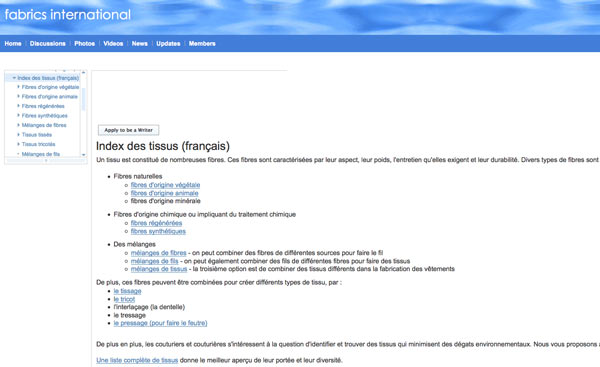Collapse the Index des tissus tree node

[14, 78]
